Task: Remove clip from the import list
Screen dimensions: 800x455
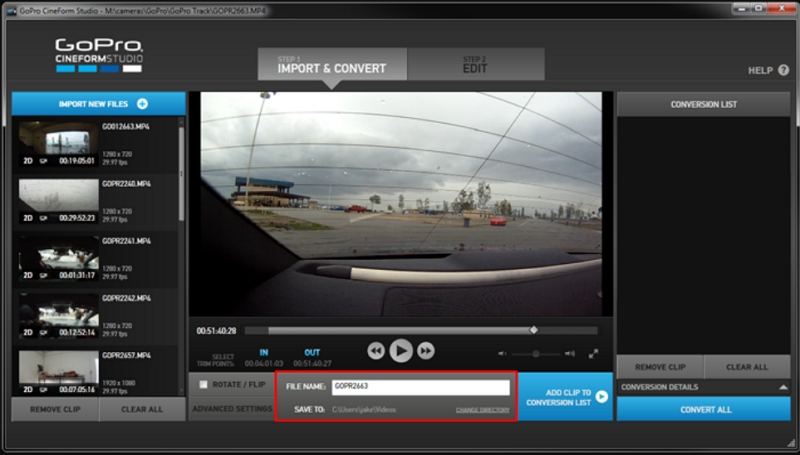Action: (x=55, y=409)
